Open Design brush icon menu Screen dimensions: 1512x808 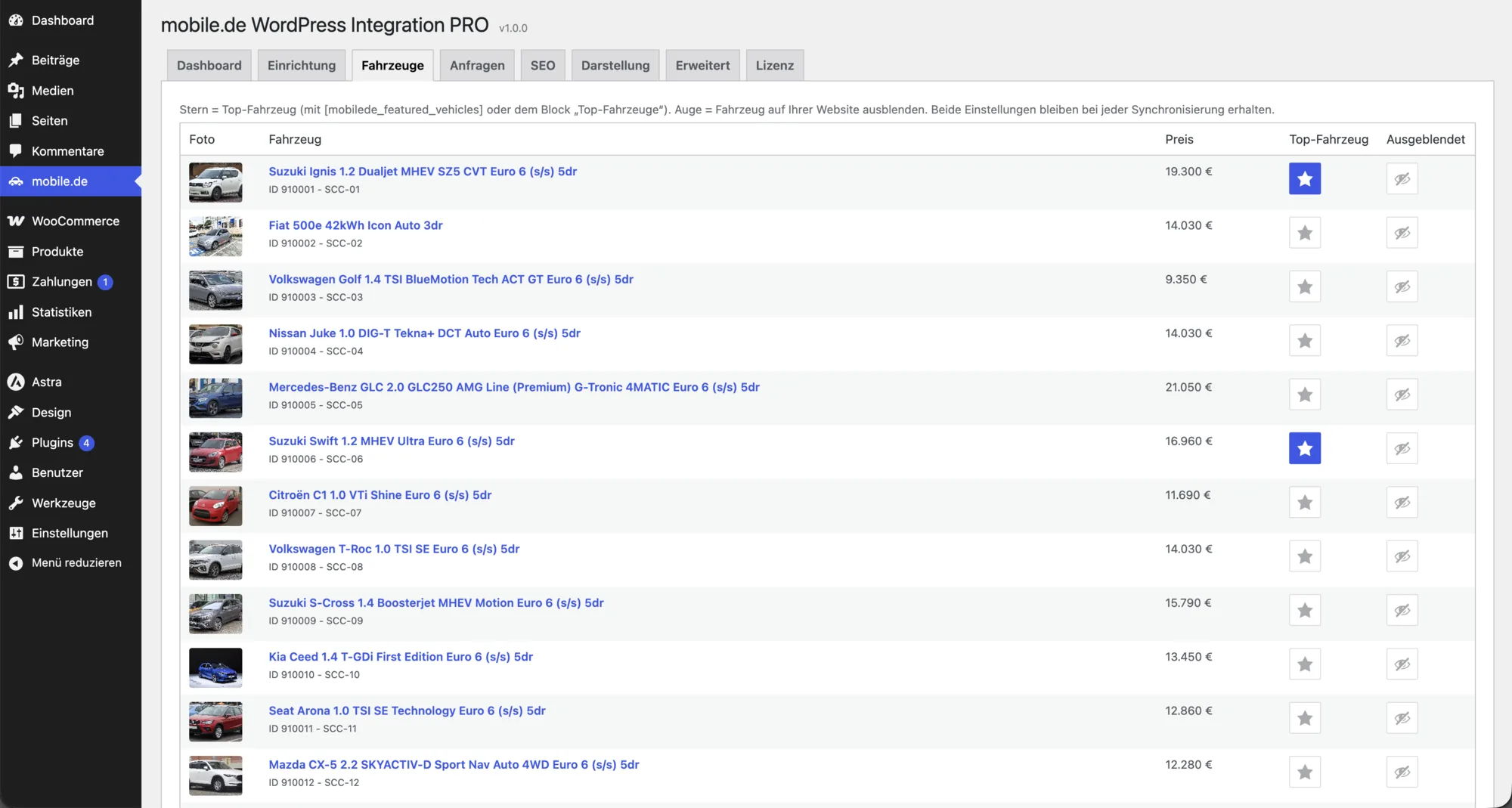[x=16, y=413]
